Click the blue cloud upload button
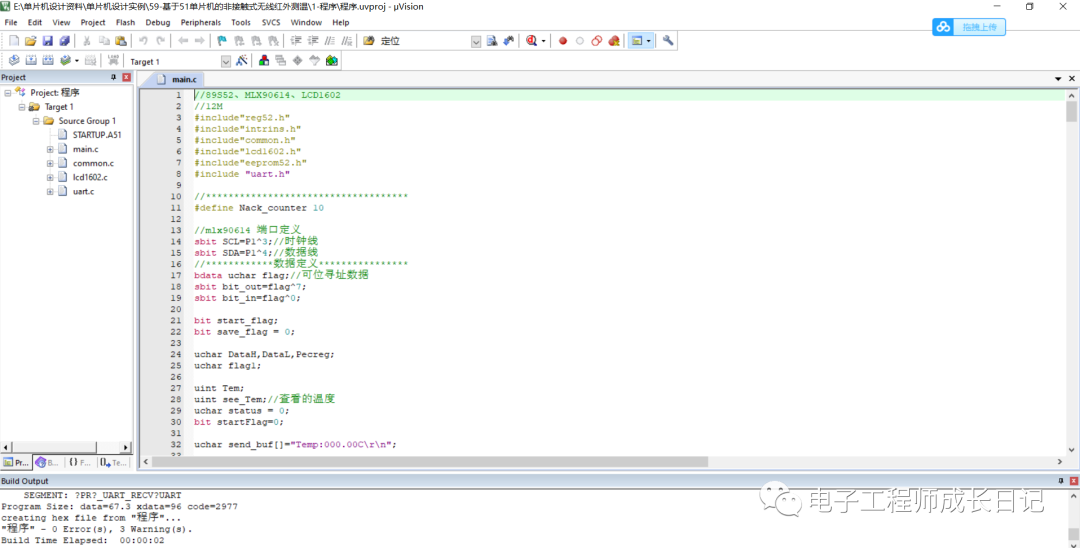 968,27
